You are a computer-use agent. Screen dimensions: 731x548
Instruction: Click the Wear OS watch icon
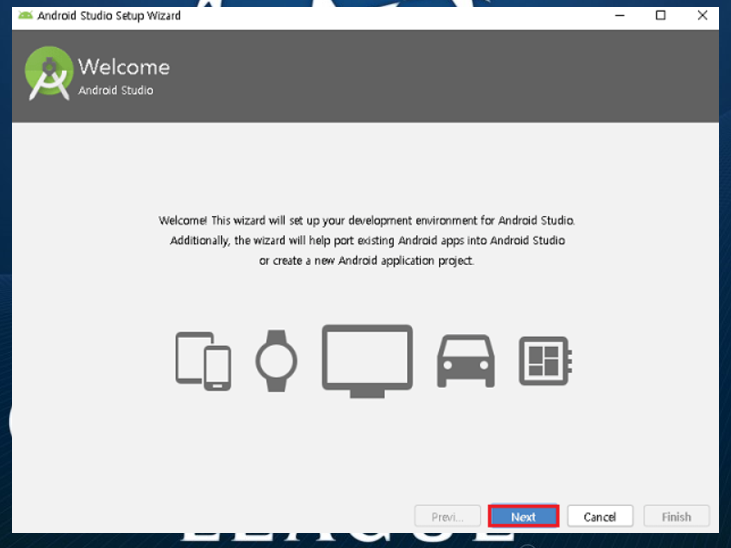(x=276, y=361)
